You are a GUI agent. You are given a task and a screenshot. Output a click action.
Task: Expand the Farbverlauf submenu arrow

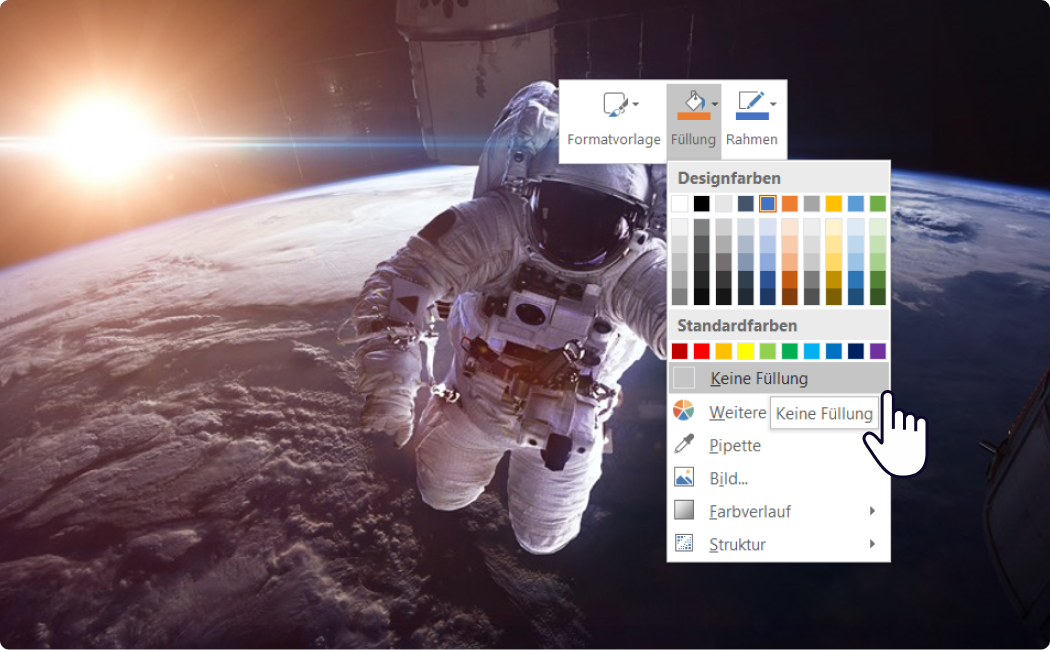872,511
